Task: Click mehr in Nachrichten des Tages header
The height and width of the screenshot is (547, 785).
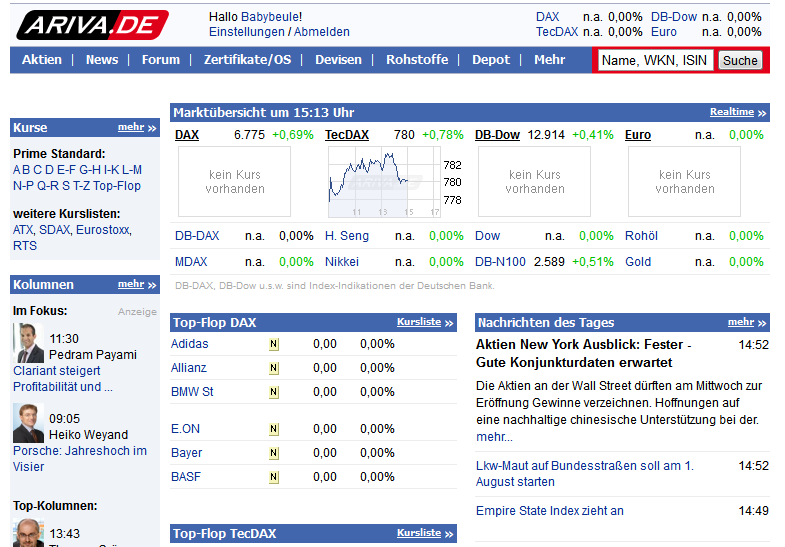Action: tap(740, 322)
